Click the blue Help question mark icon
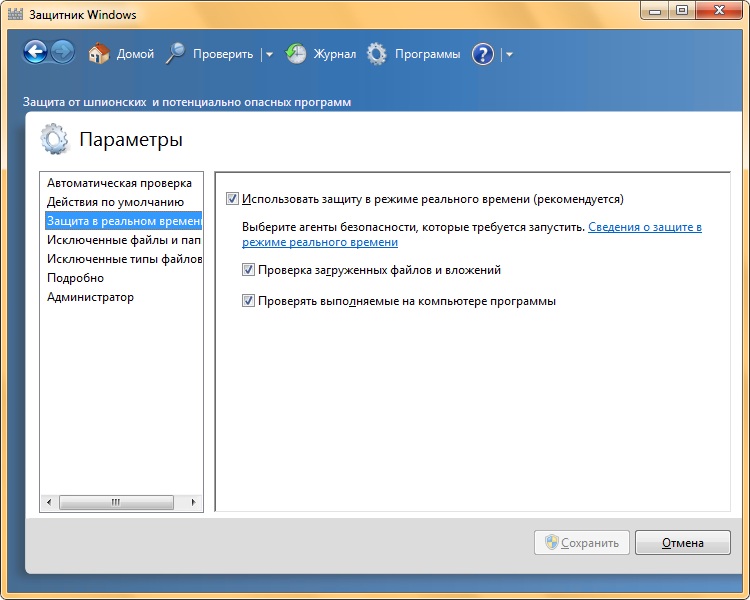This screenshot has height=600, width=750. [x=483, y=54]
